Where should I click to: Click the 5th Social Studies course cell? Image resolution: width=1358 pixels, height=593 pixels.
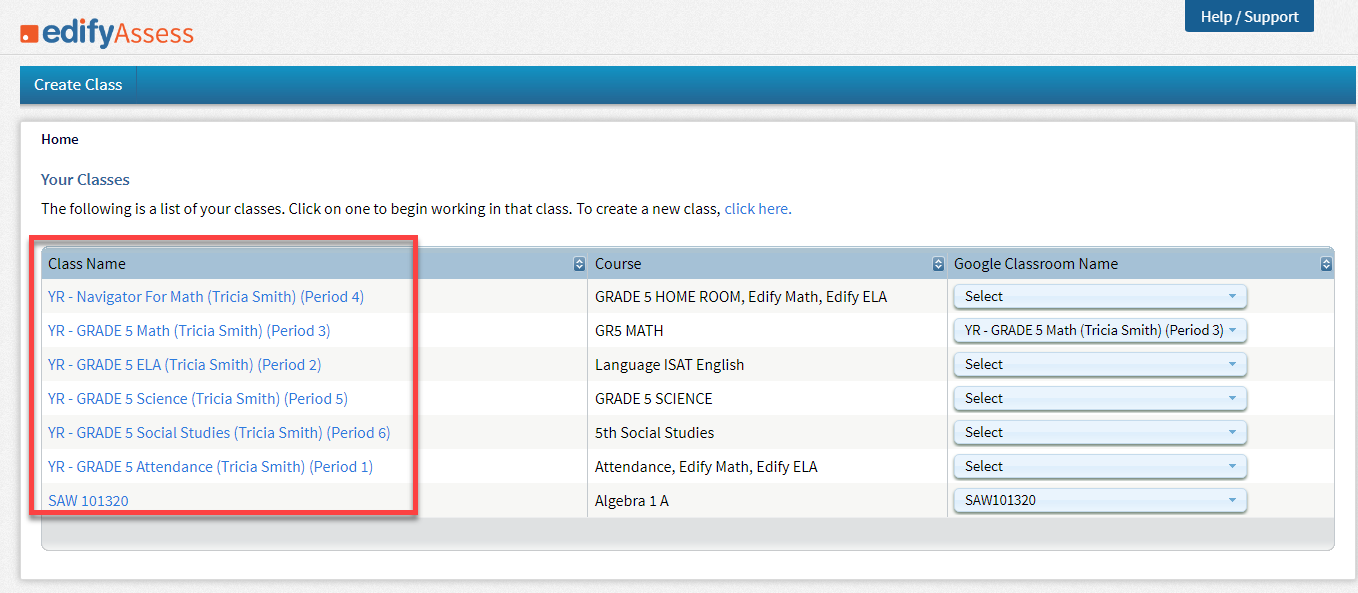coord(767,432)
